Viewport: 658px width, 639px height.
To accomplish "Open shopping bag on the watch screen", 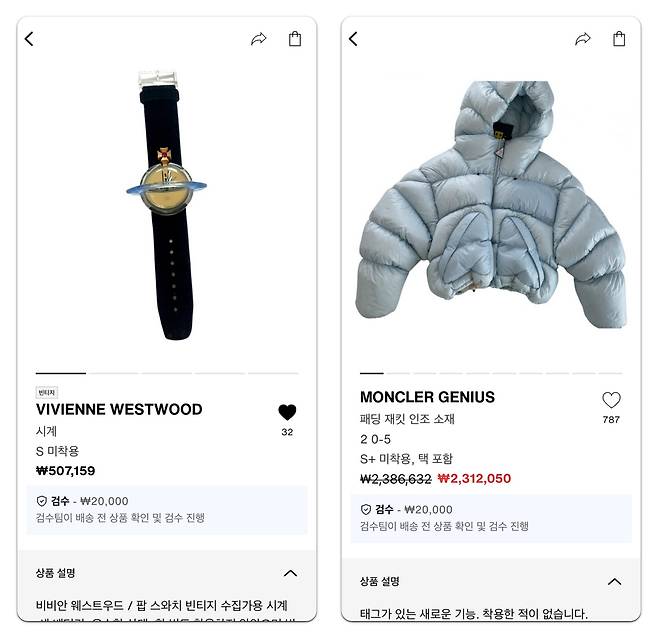I will coord(295,39).
